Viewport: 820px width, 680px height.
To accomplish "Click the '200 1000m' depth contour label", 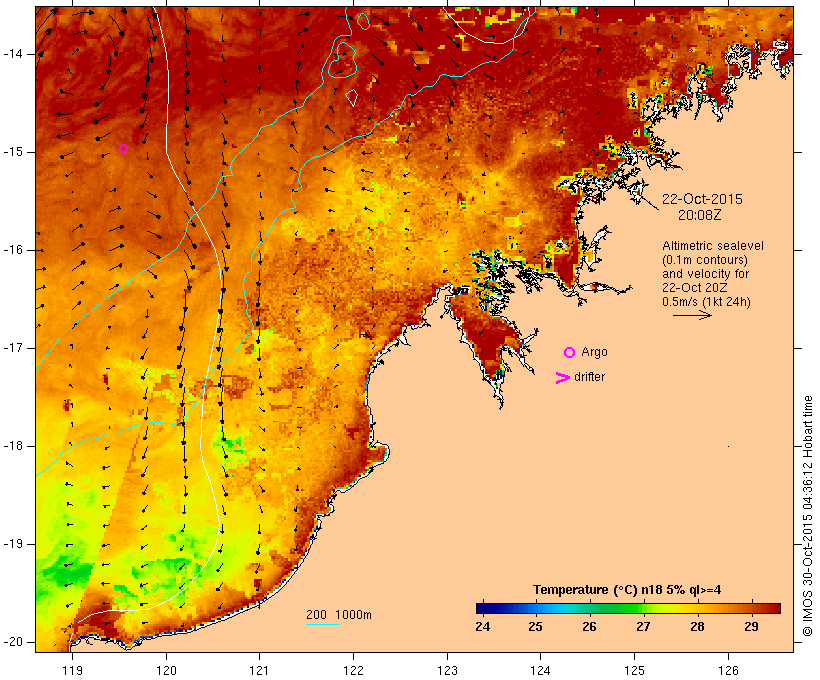I will coord(339,615).
